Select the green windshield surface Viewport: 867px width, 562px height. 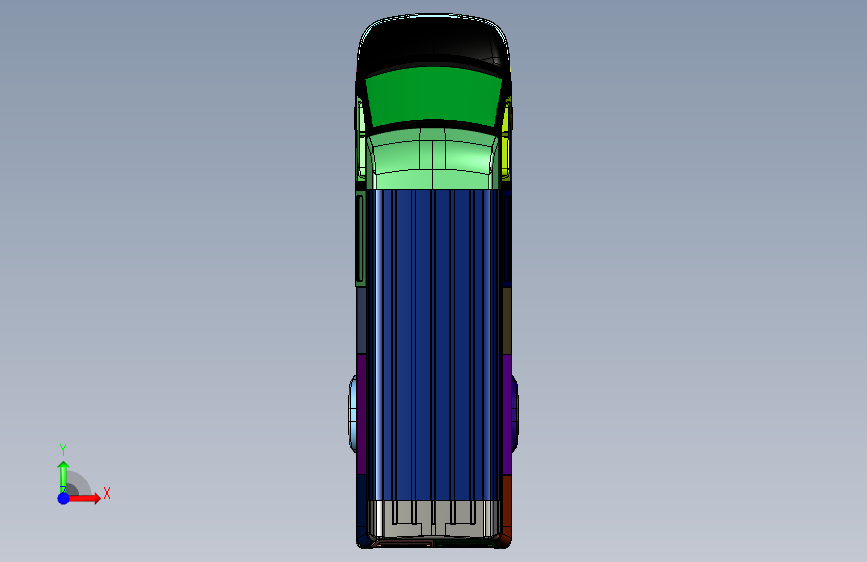coord(434,95)
